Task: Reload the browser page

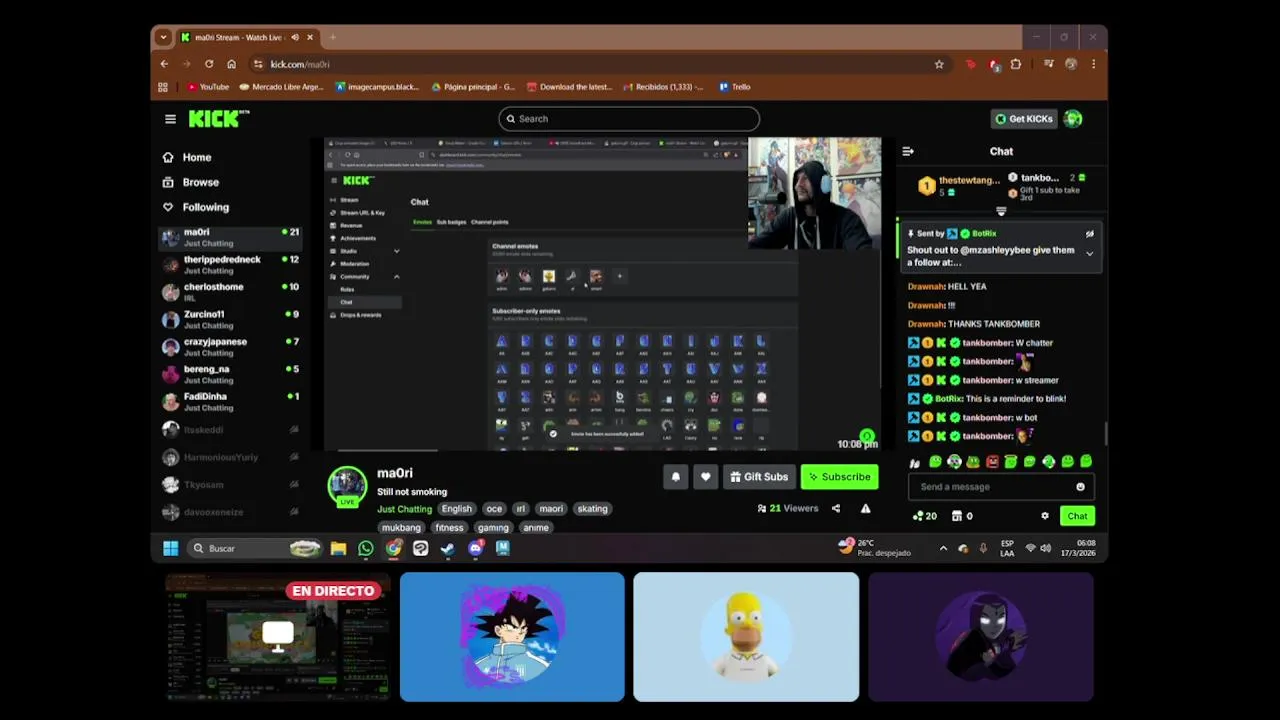Action: pyautogui.click(x=209, y=64)
